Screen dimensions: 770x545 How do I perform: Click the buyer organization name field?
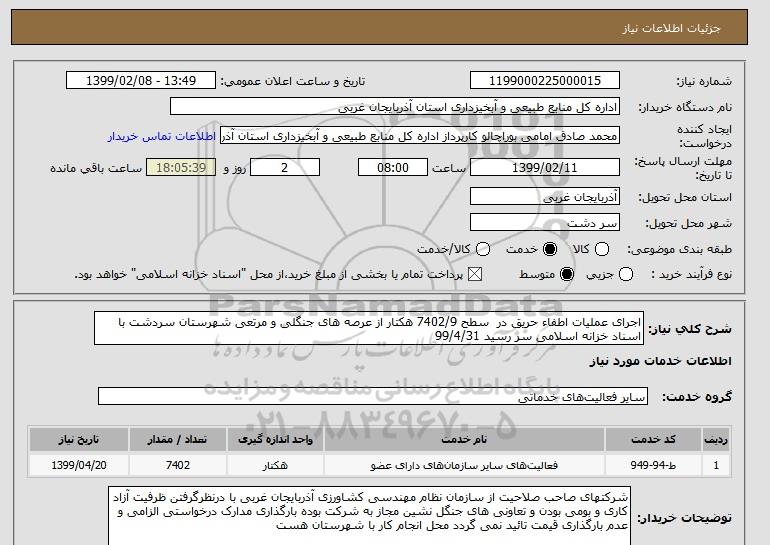395,107
